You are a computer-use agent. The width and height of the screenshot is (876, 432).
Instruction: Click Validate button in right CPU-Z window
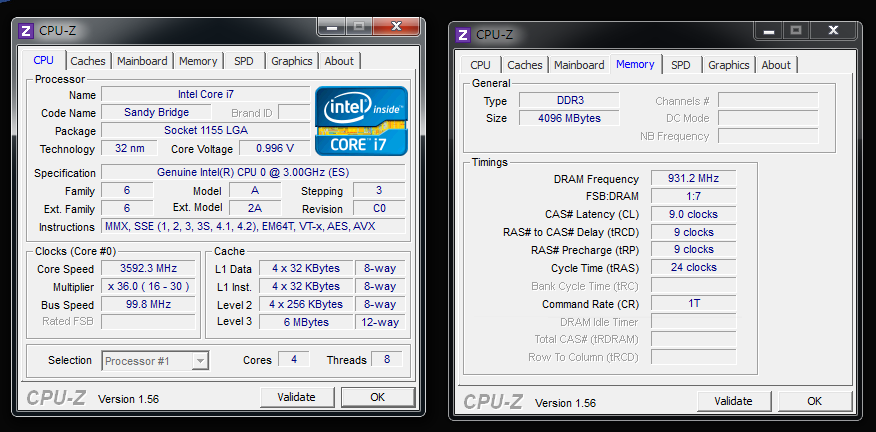point(734,401)
